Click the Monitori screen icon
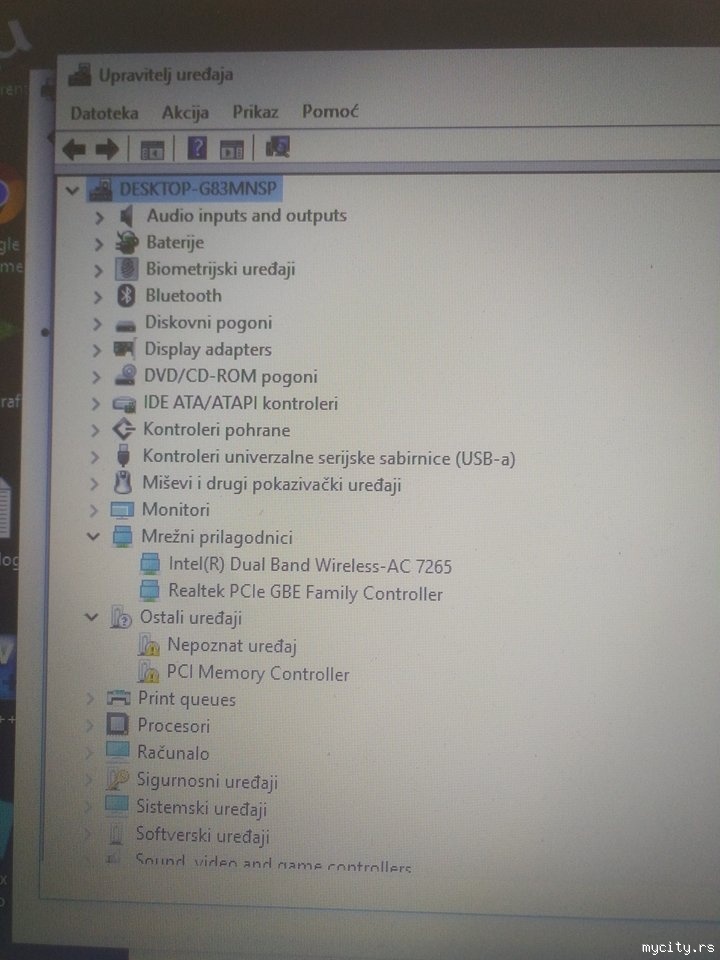 122,510
